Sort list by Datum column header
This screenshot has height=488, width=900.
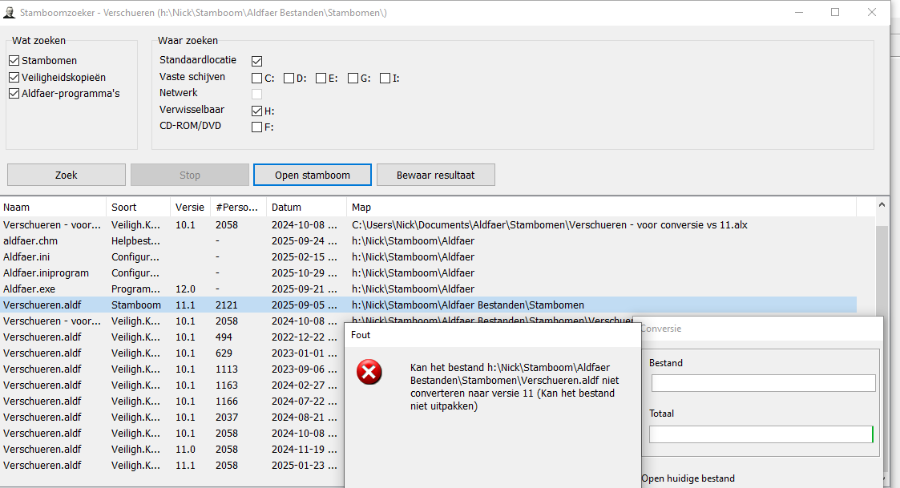tap(305, 207)
